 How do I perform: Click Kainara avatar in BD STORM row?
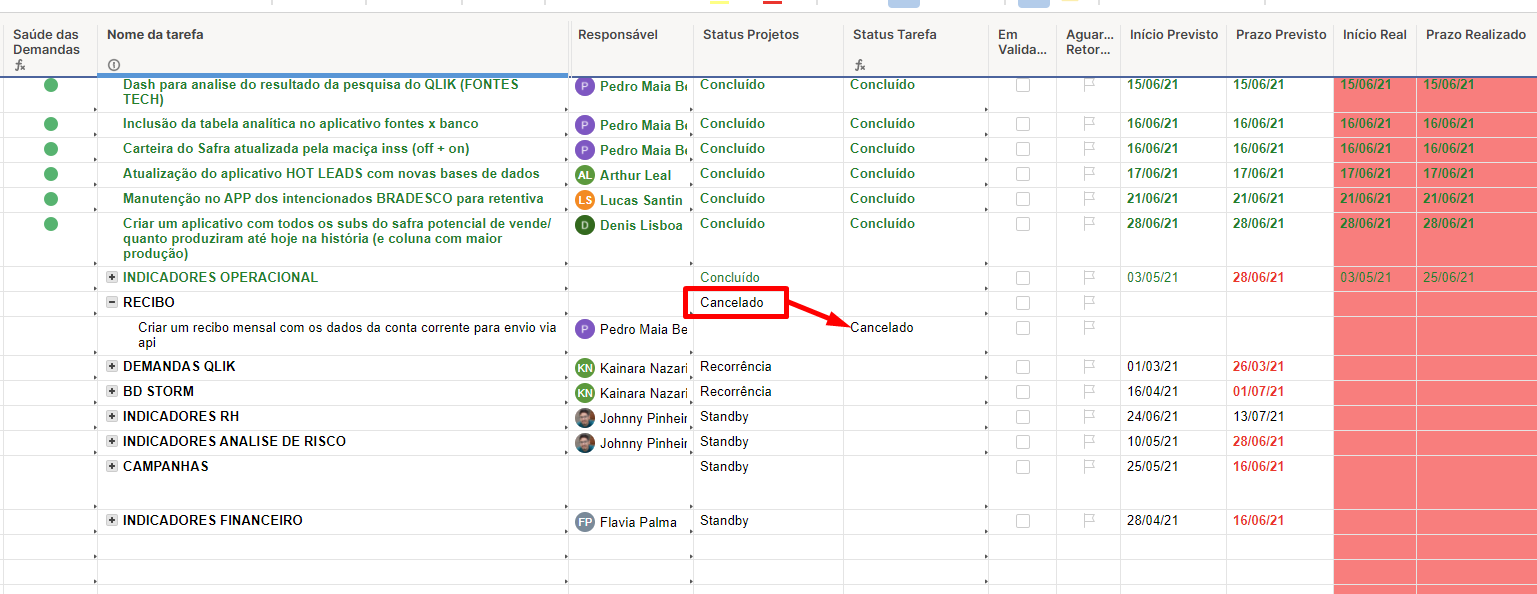click(585, 393)
